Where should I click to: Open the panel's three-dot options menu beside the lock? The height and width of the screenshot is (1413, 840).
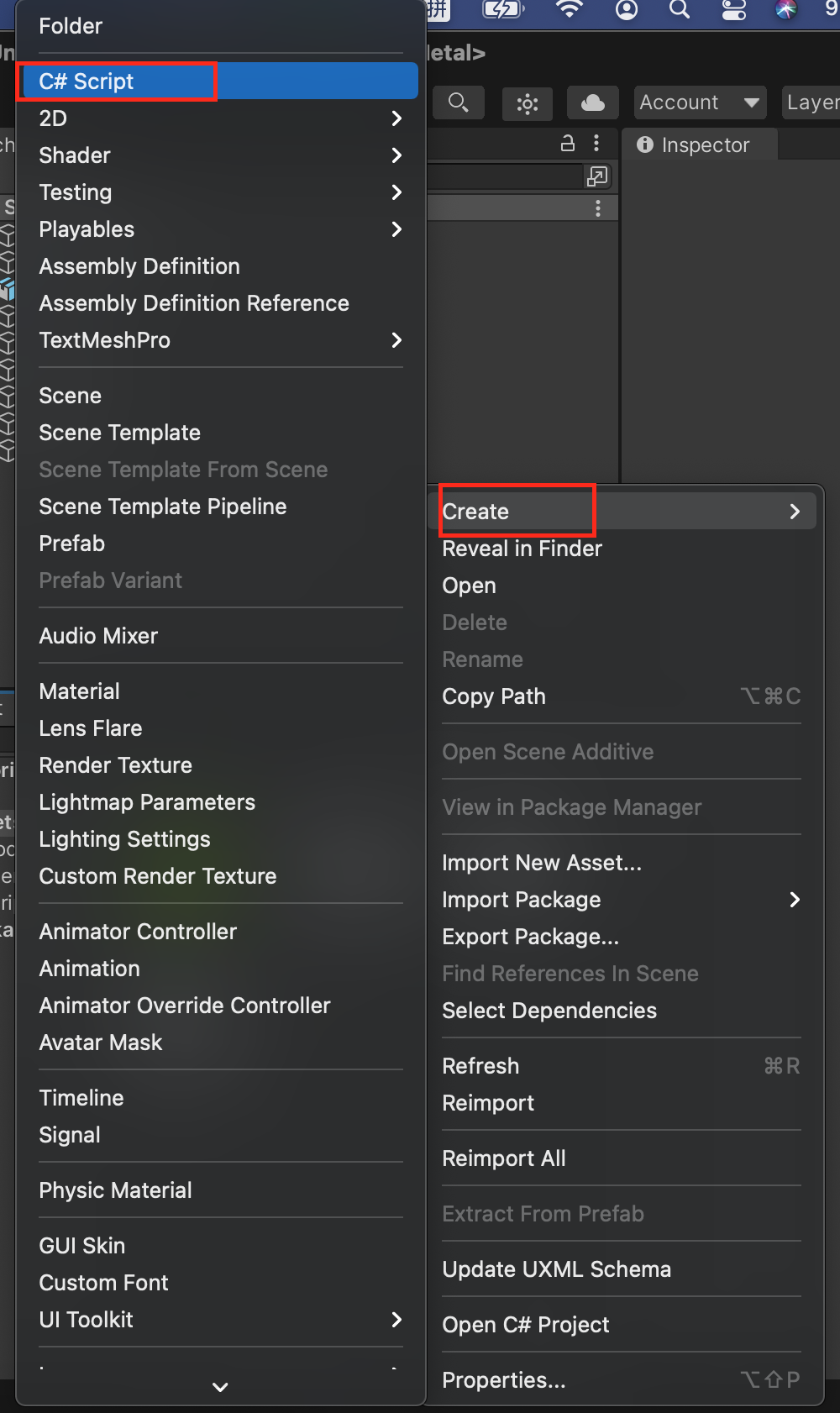[596, 143]
